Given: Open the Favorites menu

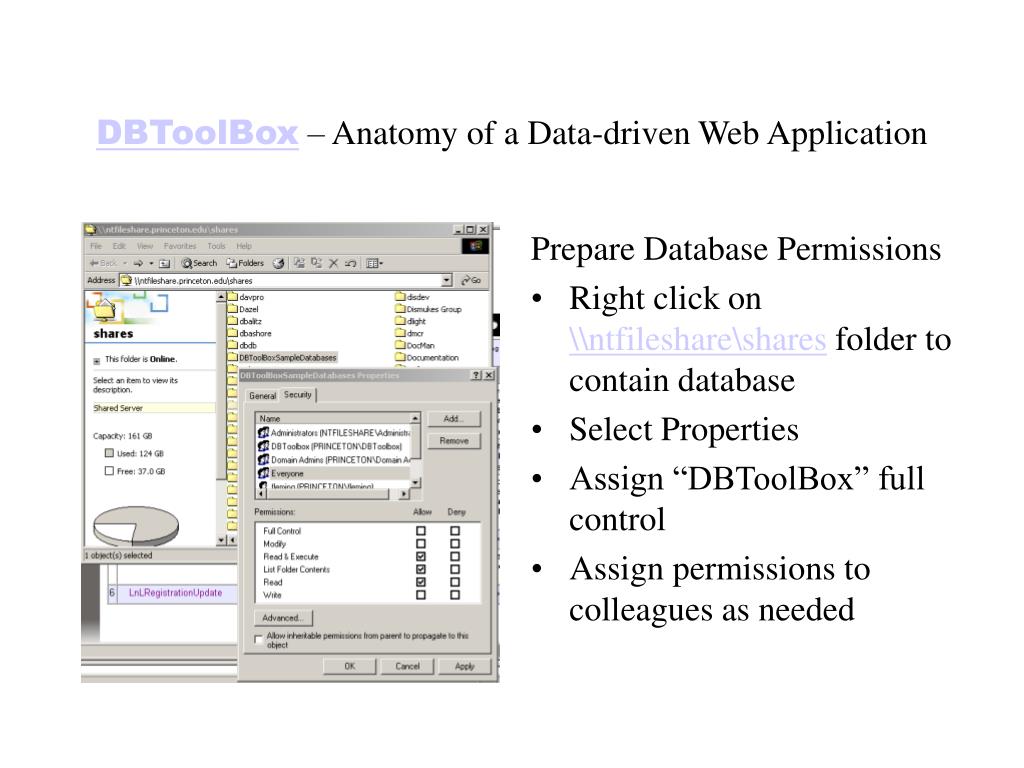Looking at the screenshot, I should [x=180, y=246].
